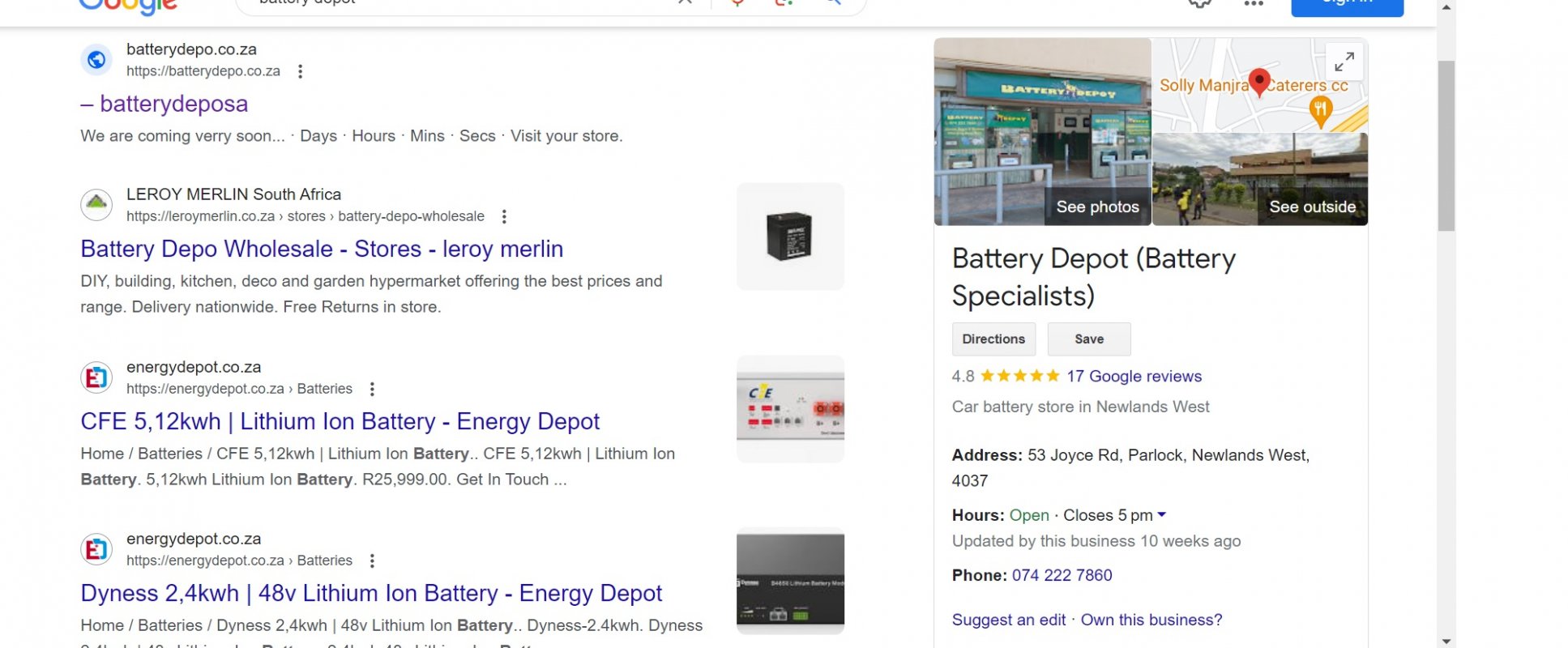Expand the map with the expand arrows icon
This screenshot has height=648, width=1568.
pos(1344,62)
